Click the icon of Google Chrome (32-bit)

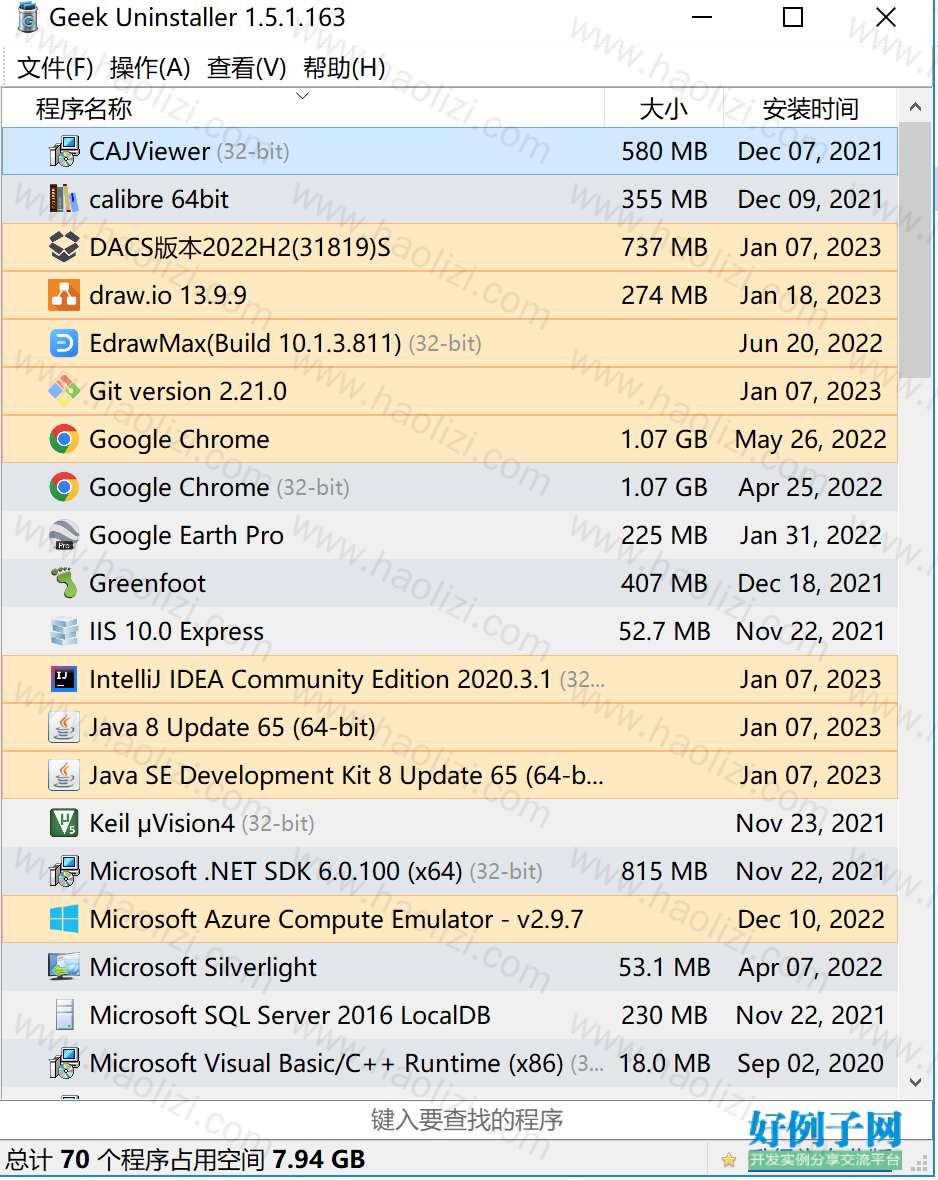64,487
